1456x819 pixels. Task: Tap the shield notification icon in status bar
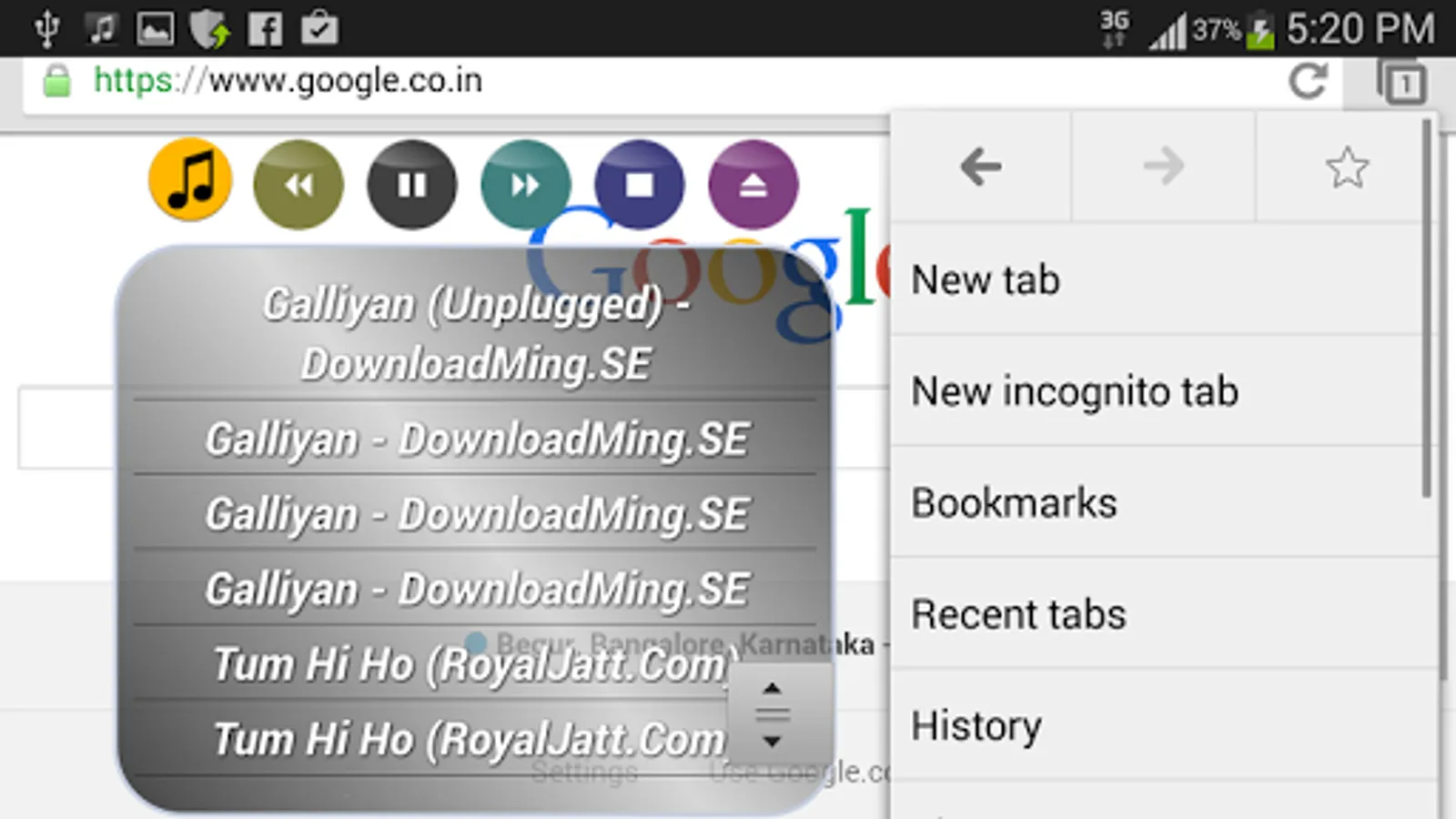pos(210,28)
